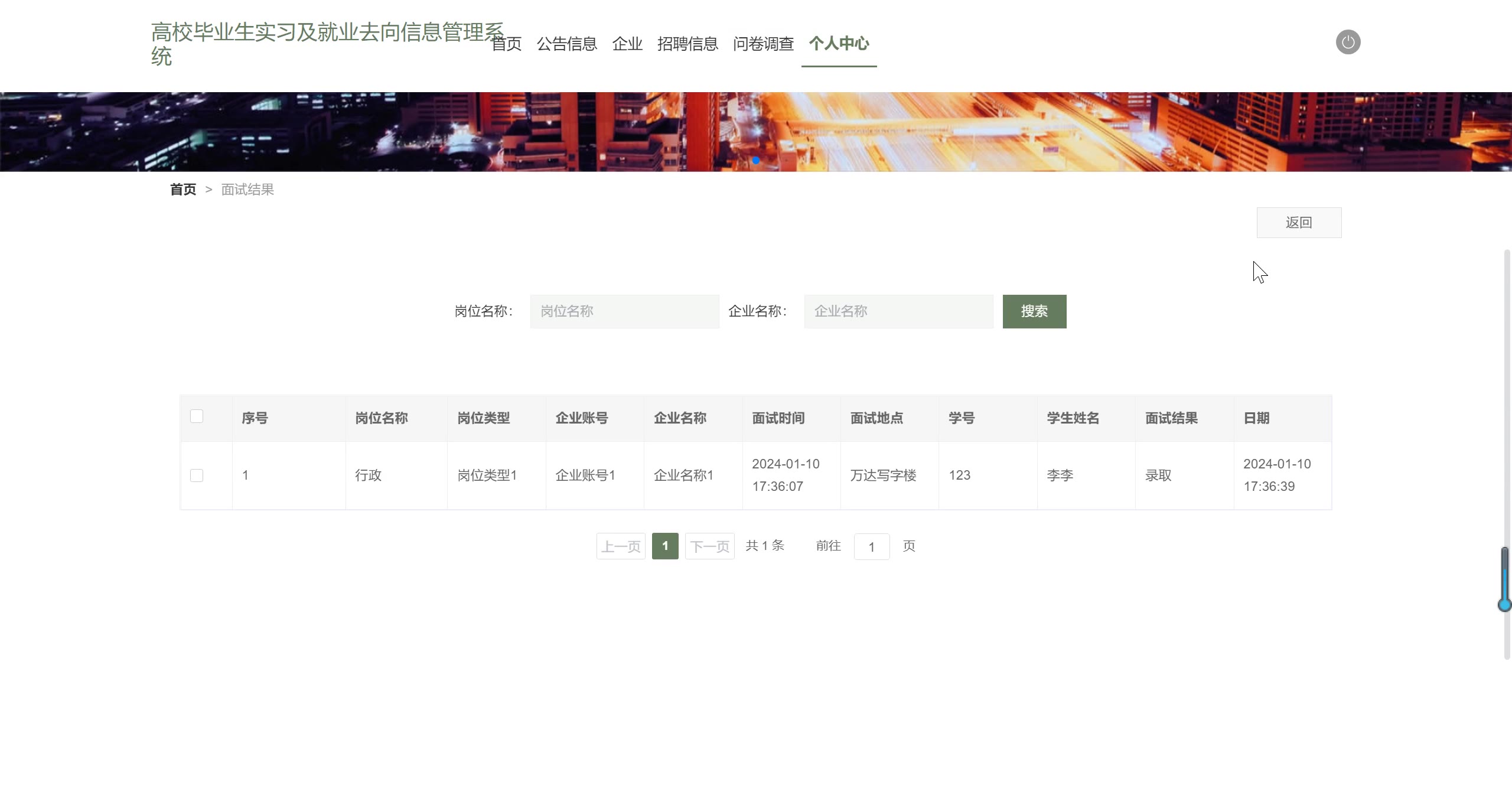Image resolution: width=1512 pixels, height=801 pixels.
Task: Focus the 企业名称 search input
Action: pos(898,311)
